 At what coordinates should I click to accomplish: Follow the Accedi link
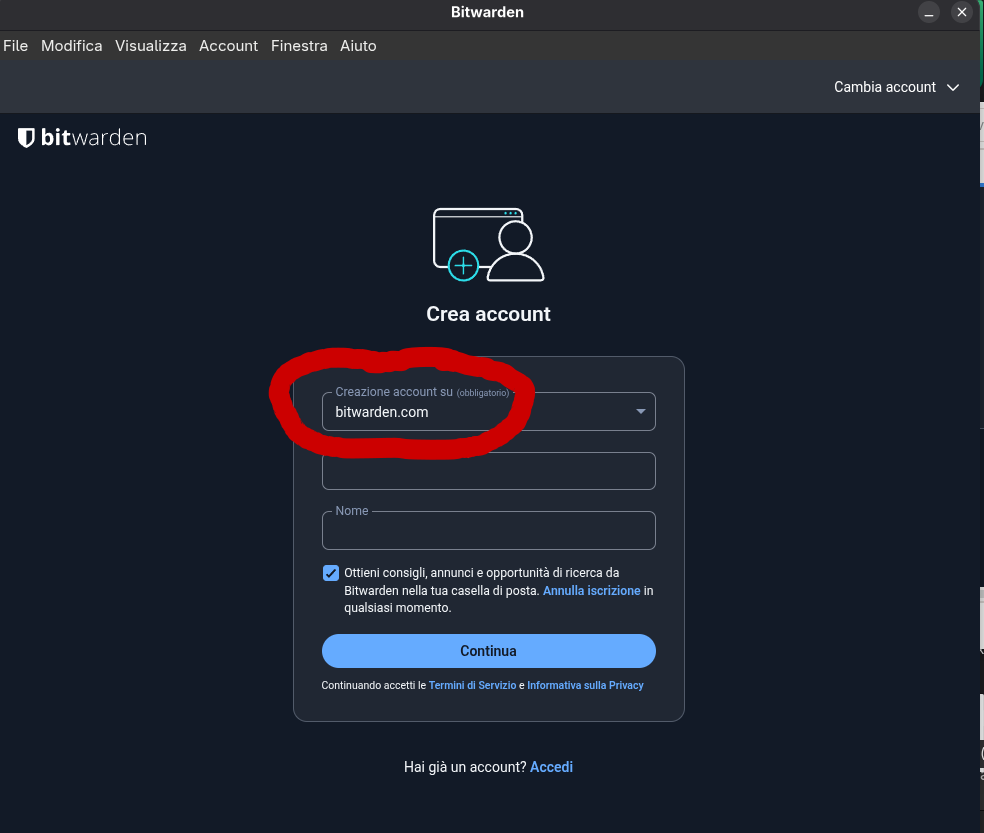[x=551, y=767]
